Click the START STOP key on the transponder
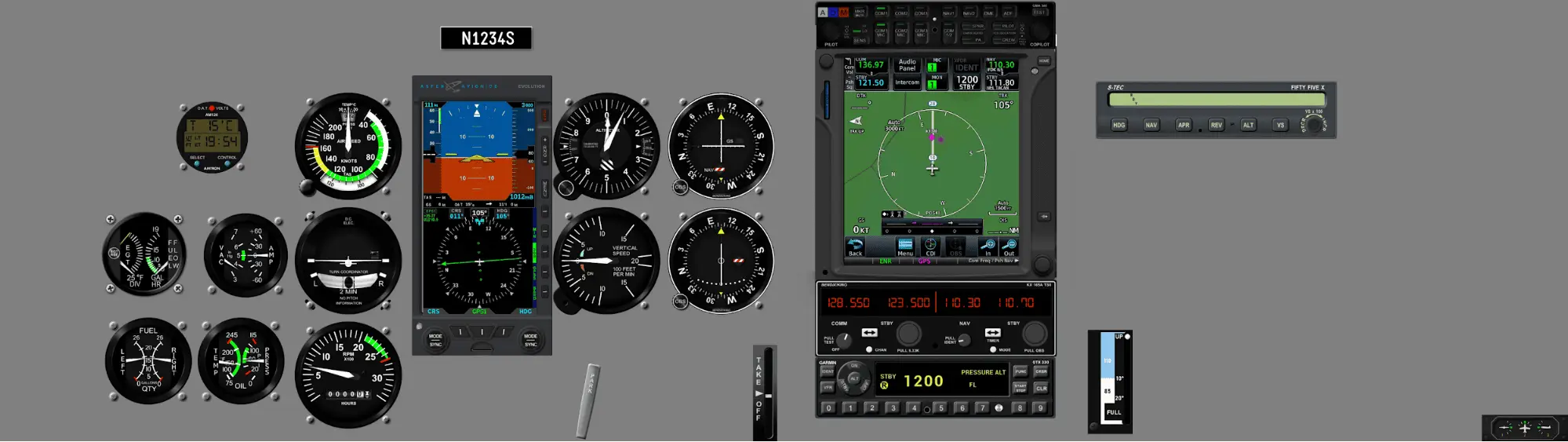Screen dimensions: 1568x442 coord(1020,387)
